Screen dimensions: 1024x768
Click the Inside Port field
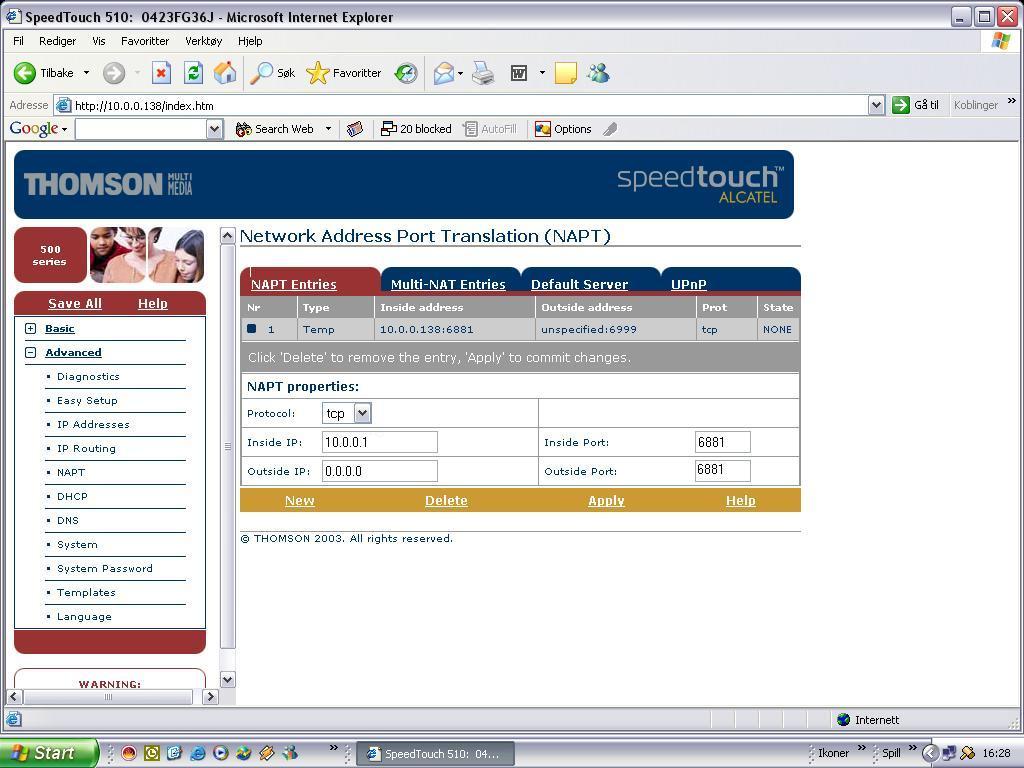pyautogui.click(x=722, y=442)
